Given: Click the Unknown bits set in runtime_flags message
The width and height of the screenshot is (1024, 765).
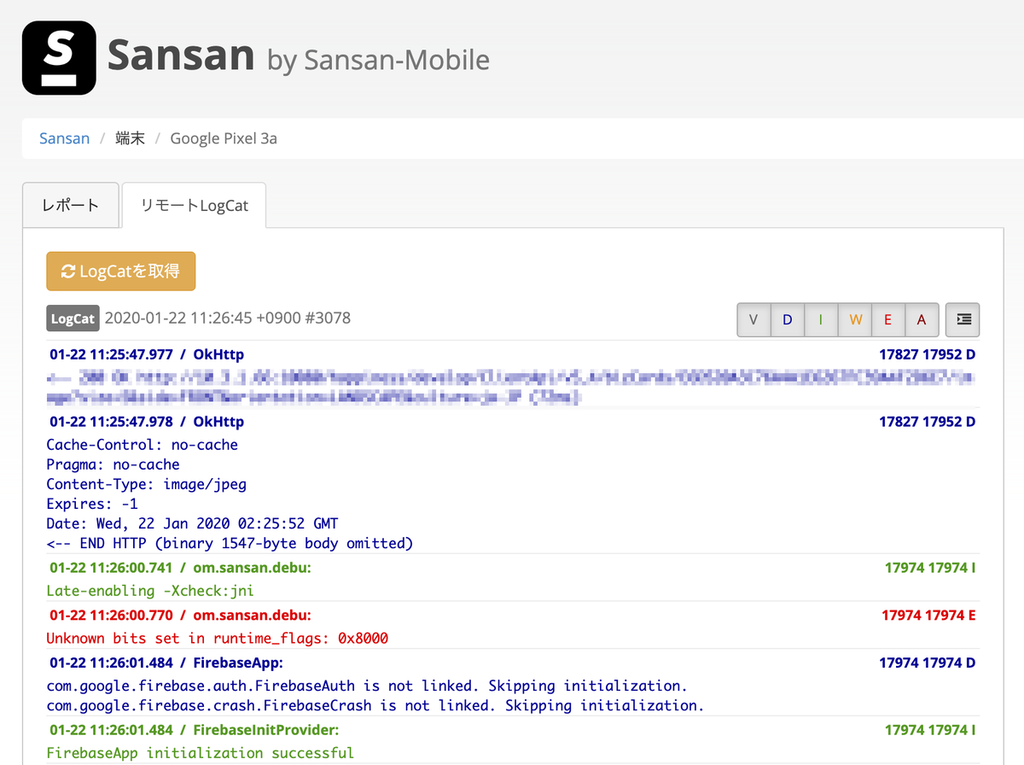Looking at the screenshot, I should [x=217, y=638].
